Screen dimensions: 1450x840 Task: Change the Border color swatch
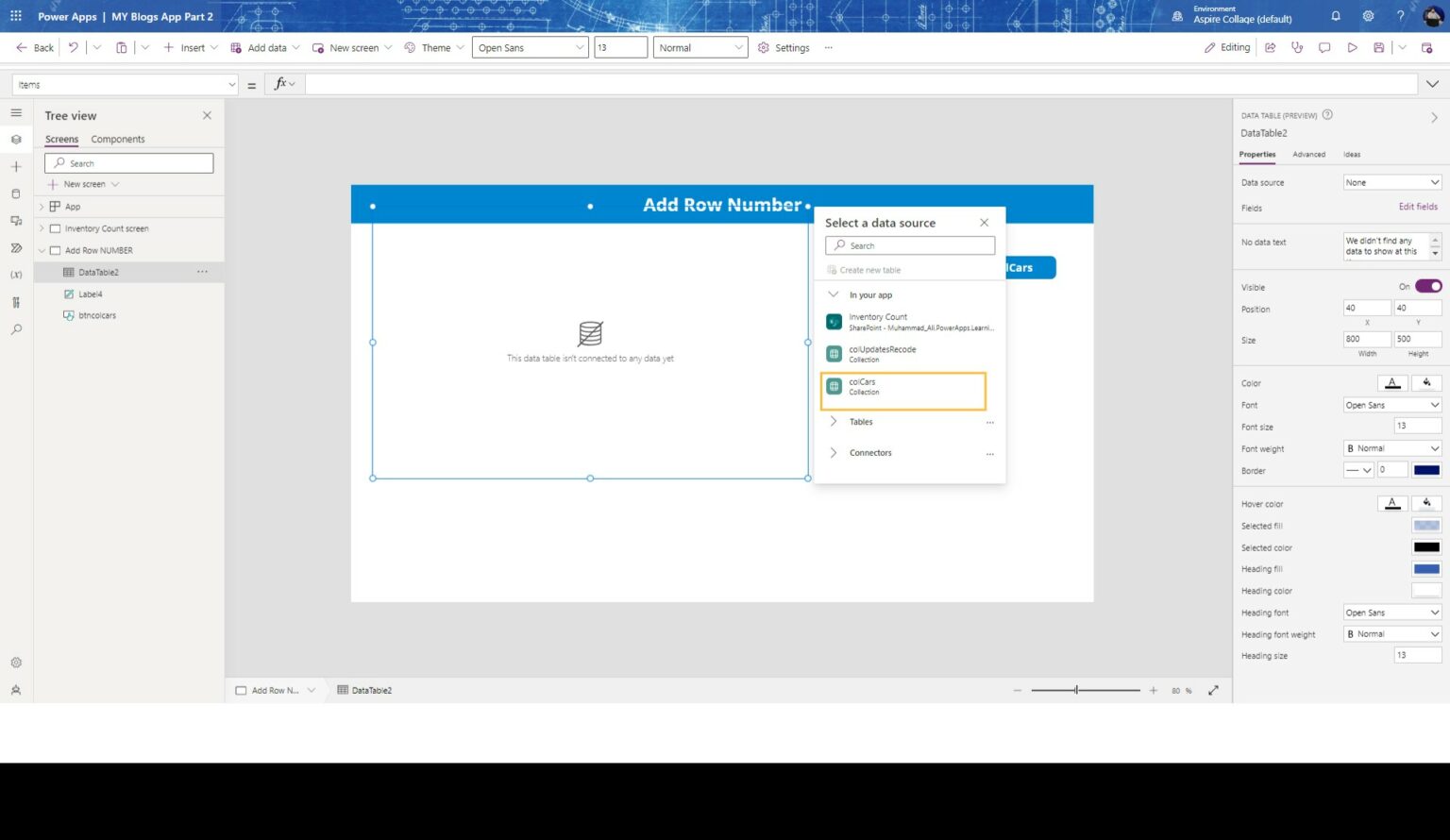[1426, 469]
